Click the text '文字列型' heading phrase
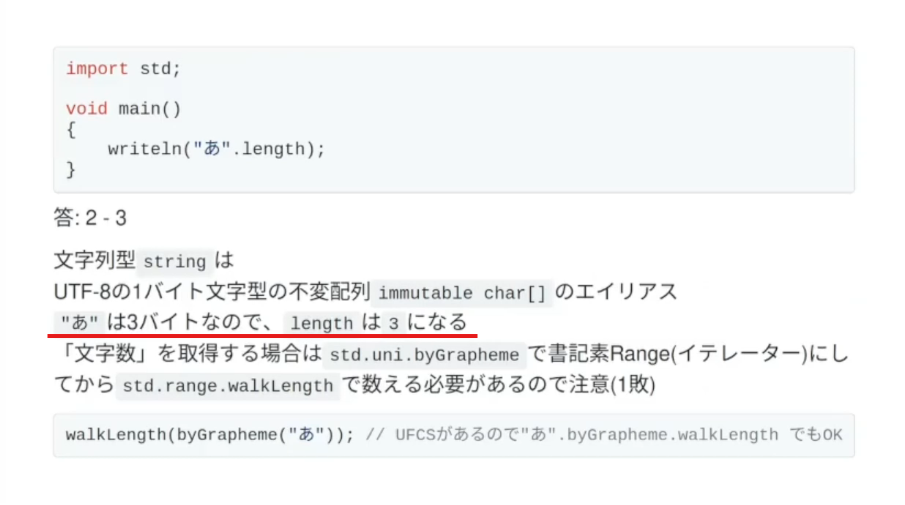This screenshot has width=905, height=505. (95, 260)
